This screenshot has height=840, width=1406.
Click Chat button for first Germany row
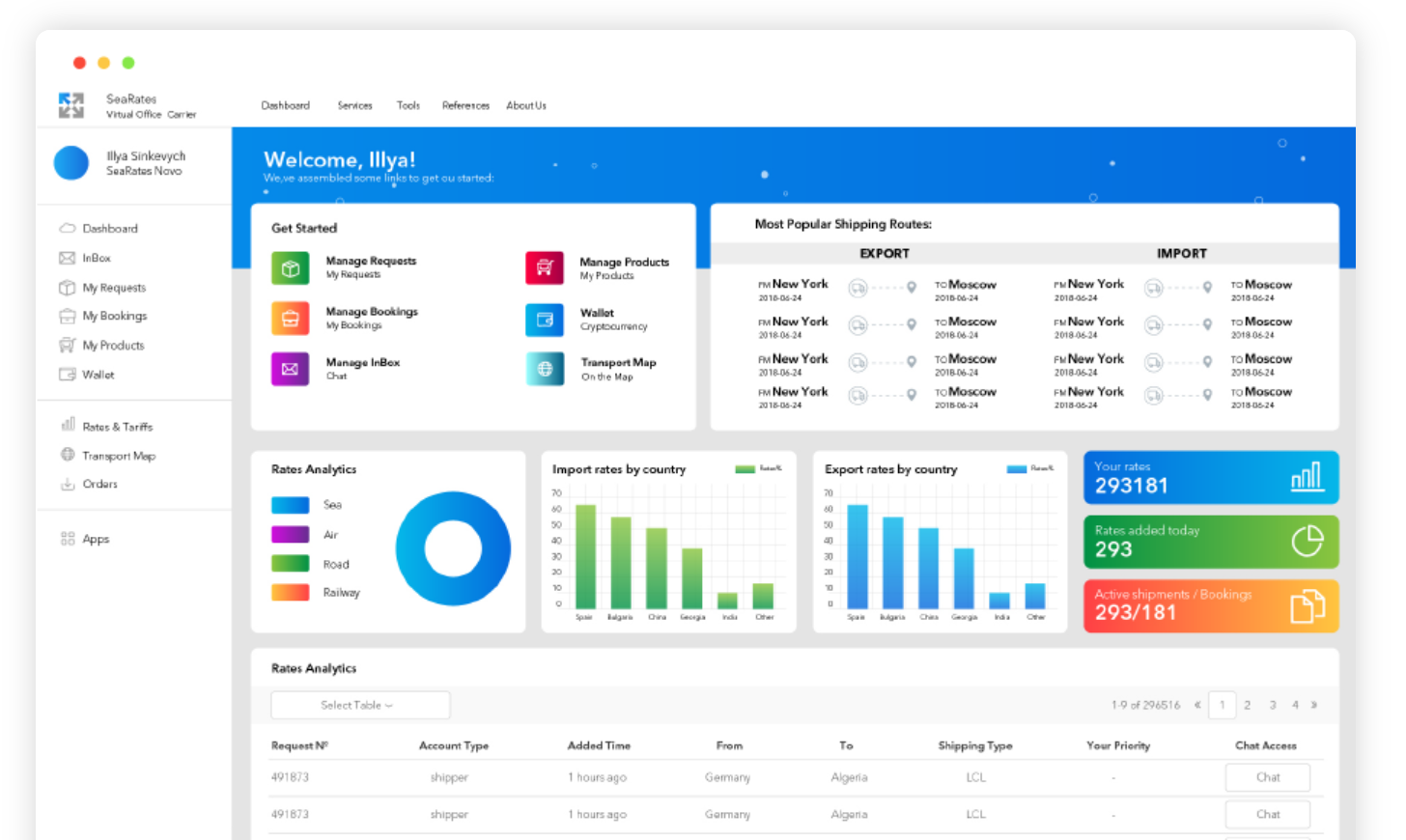tap(1268, 777)
